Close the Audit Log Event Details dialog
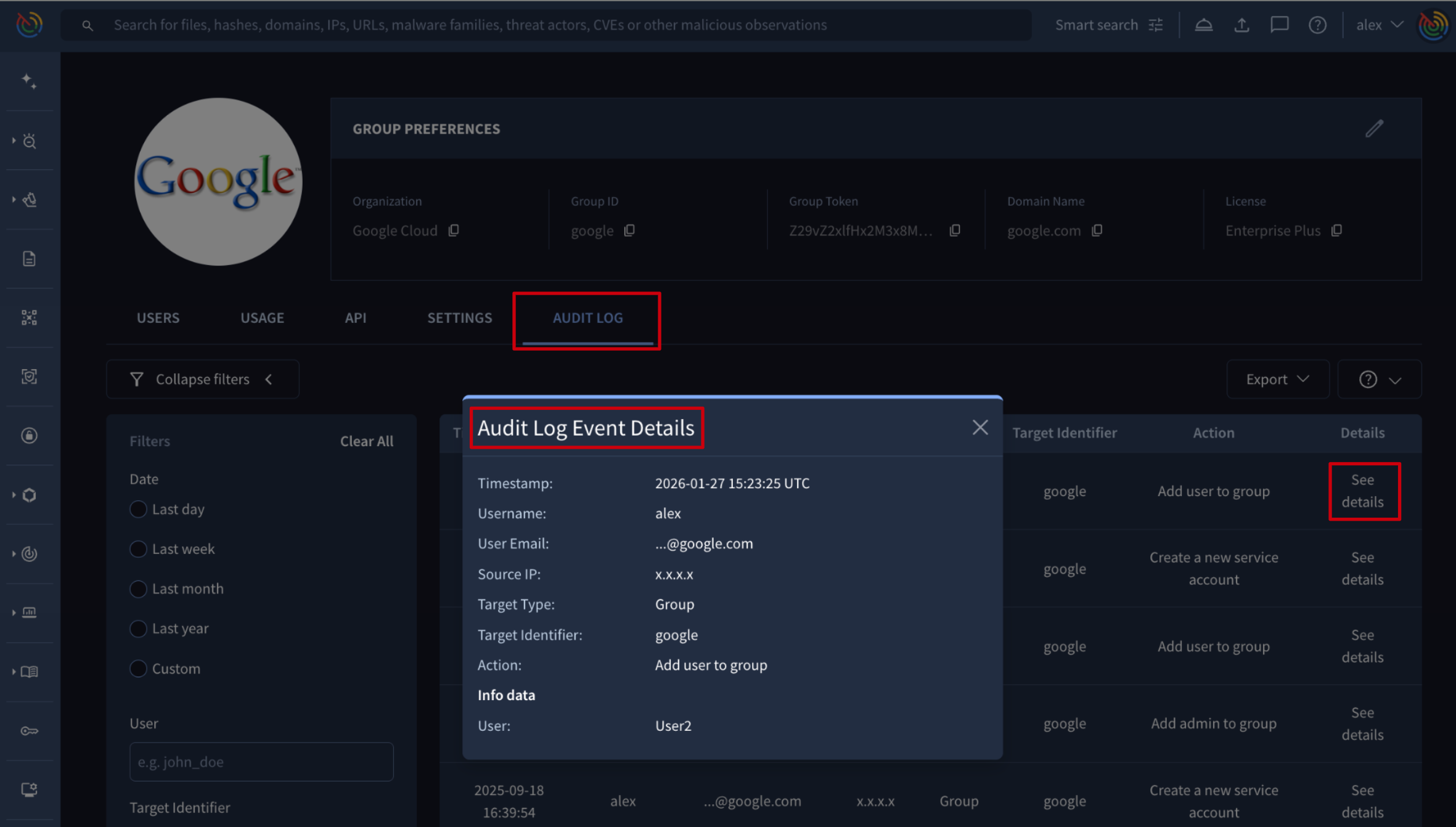 click(980, 427)
